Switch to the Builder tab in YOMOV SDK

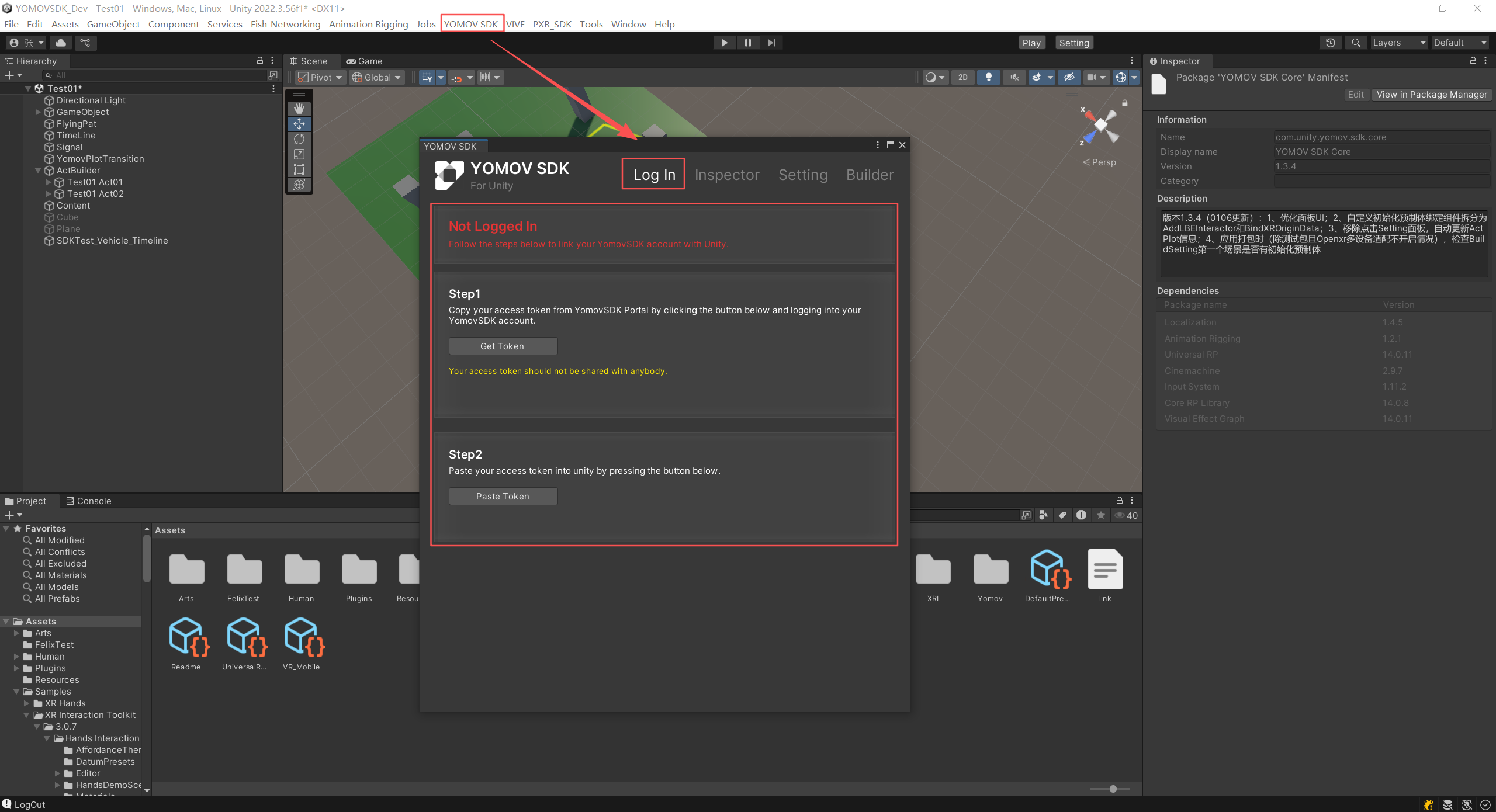[x=870, y=175]
